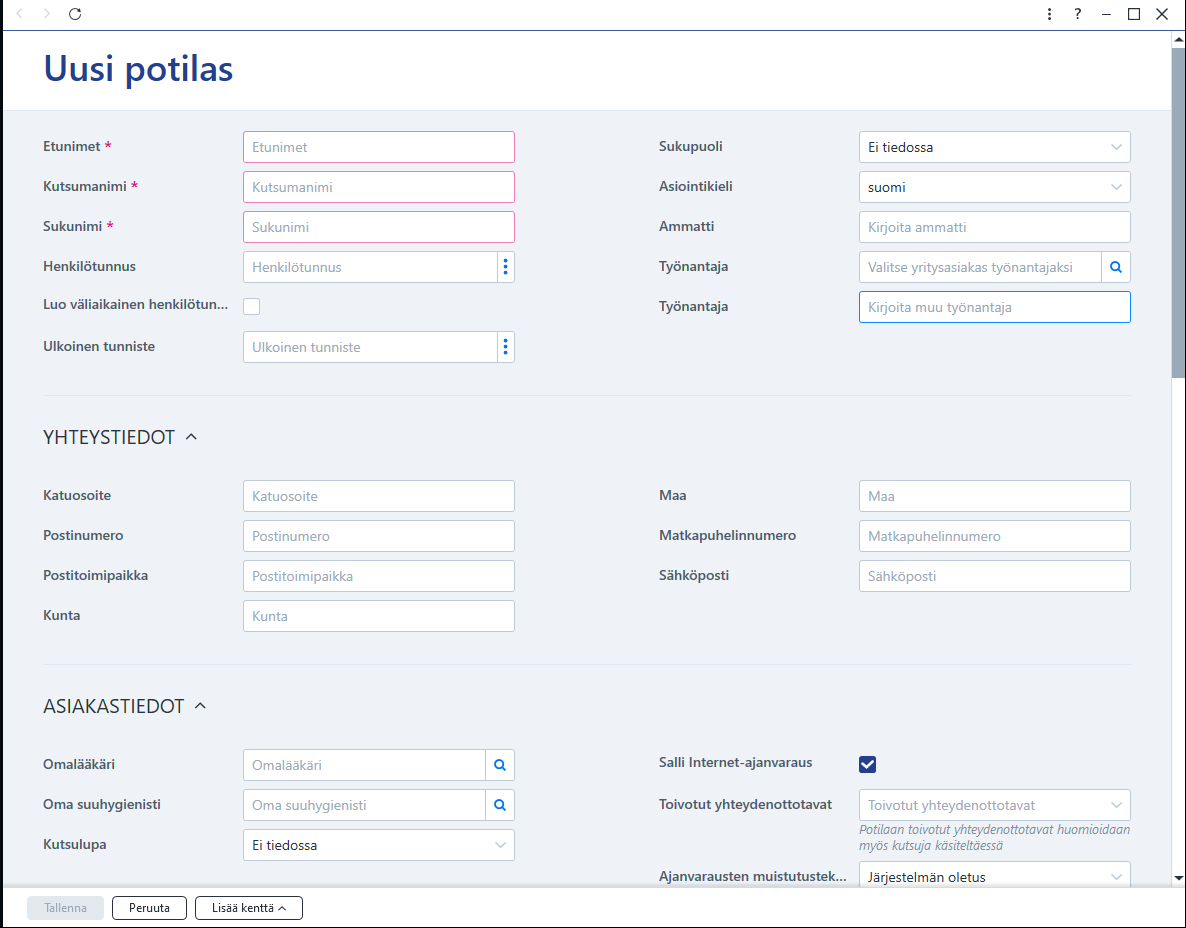Viewport: 1186px width, 928px height.
Task: Click the disabled Tallenna button
Action: 65,908
